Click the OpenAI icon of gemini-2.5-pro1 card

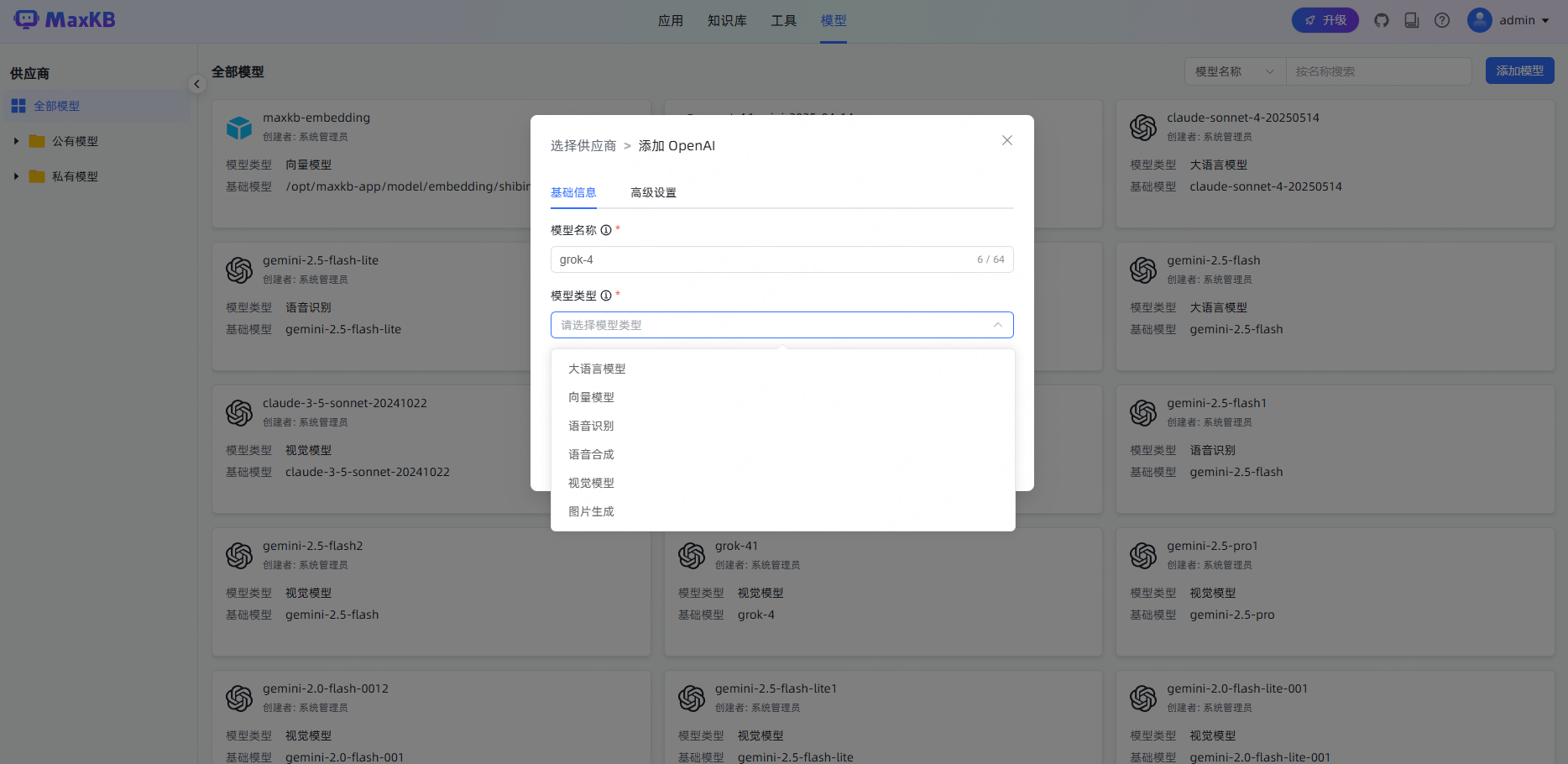coord(1143,556)
